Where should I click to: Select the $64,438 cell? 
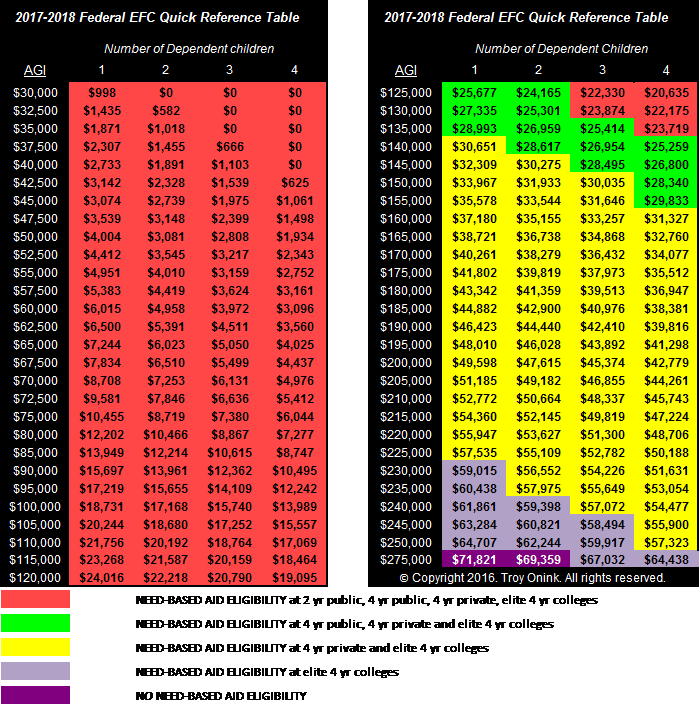666,560
